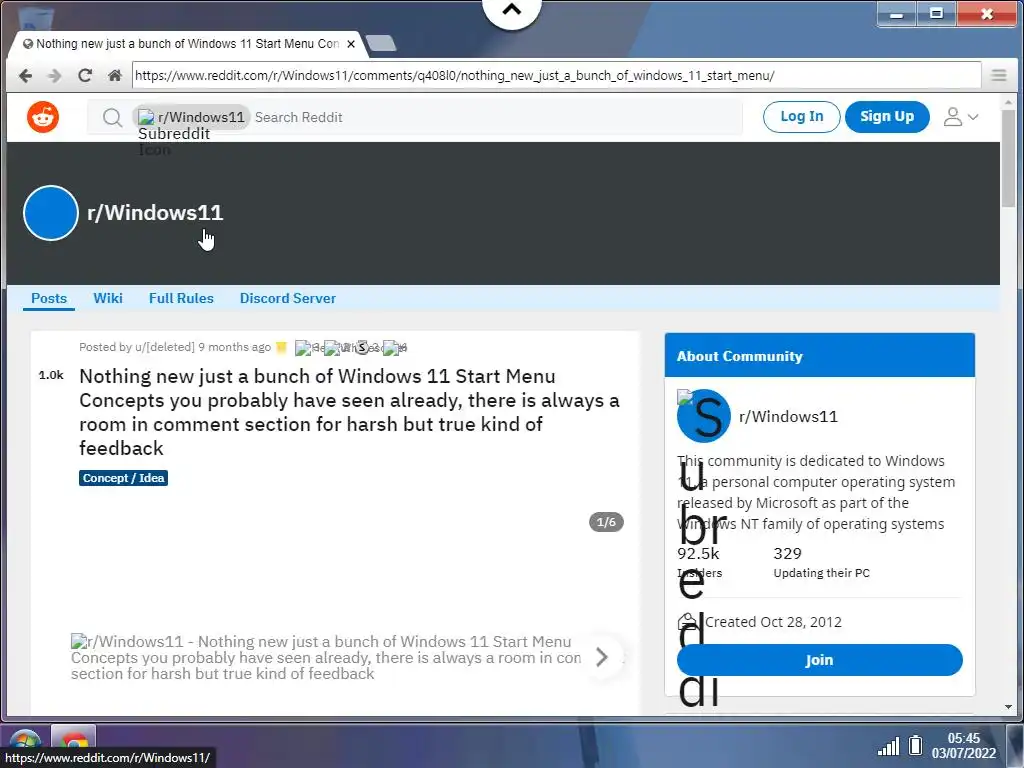Click the blue r/Windows11 community avatar in banner
1024x768 pixels.
tap(51, 213)
